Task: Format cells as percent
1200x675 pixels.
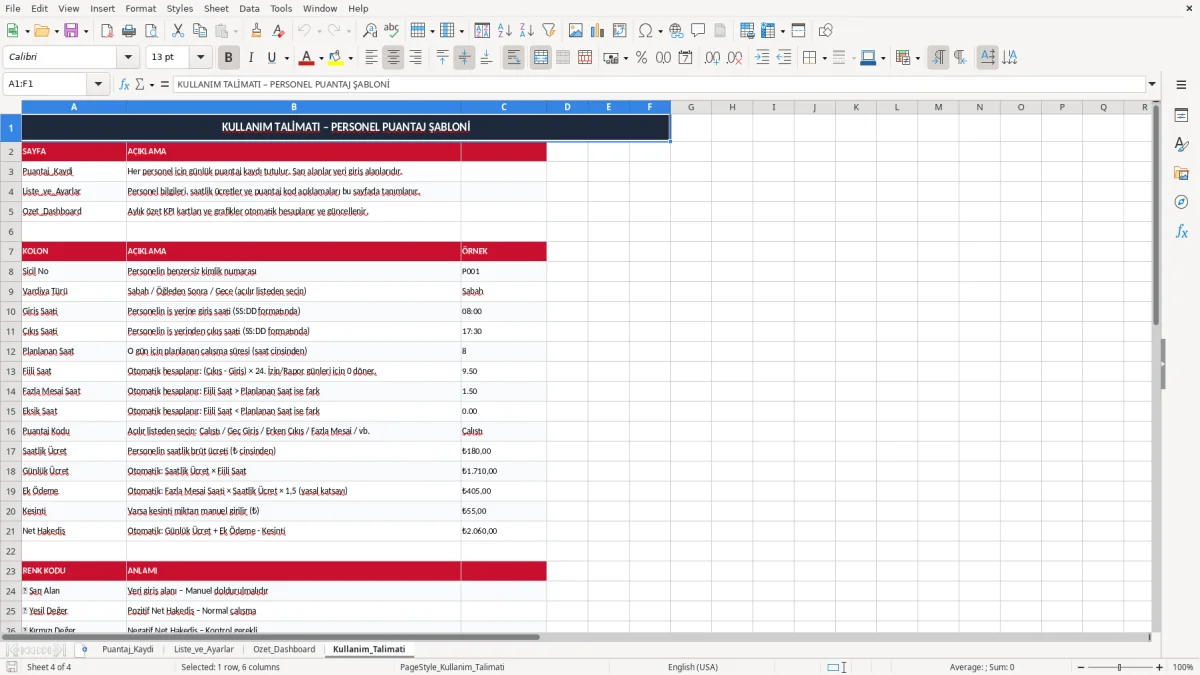Action: pyautogui.click(x=641, y=58)
